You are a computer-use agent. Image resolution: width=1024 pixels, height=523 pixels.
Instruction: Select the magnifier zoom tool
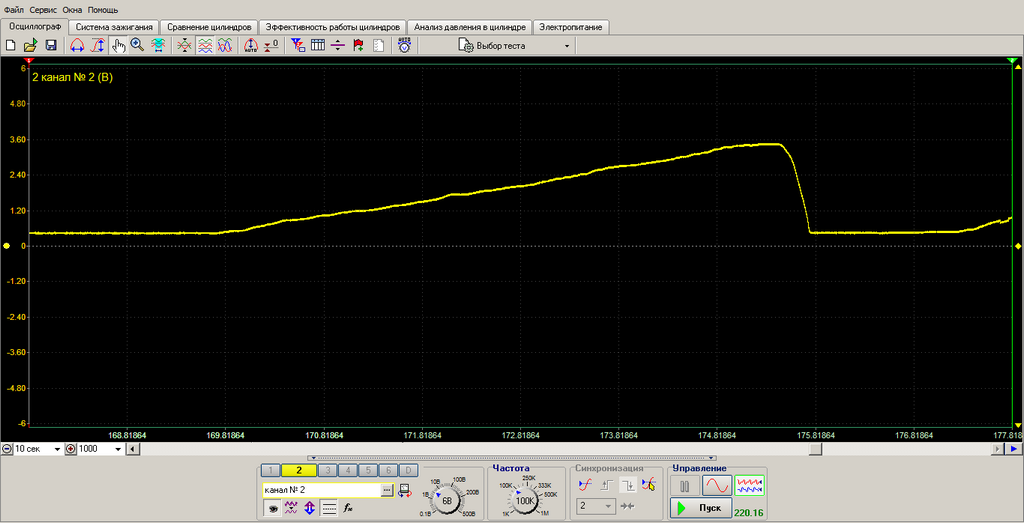[x=137, y=46]
